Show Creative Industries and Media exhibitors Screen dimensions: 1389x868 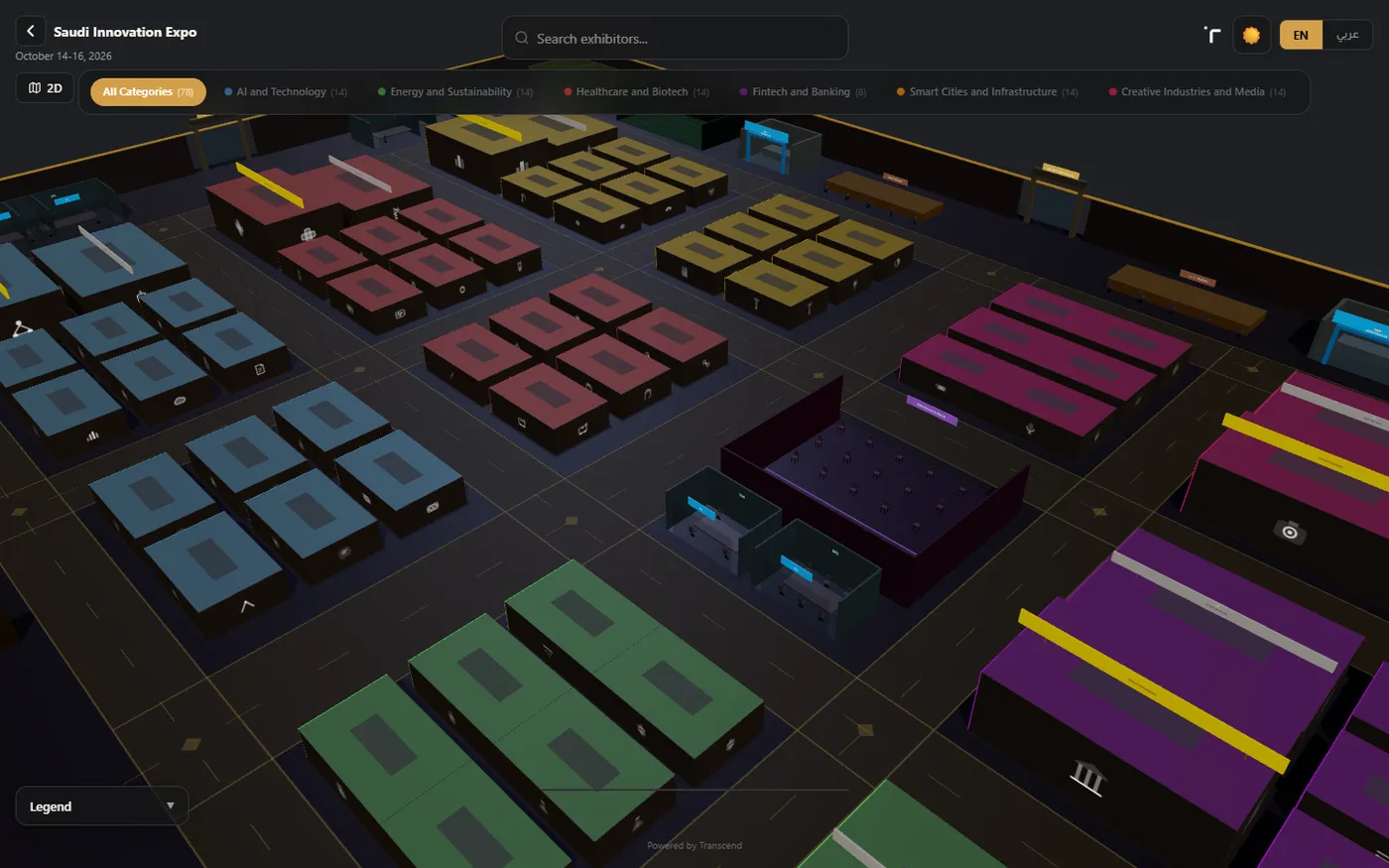pos(1197,92)
